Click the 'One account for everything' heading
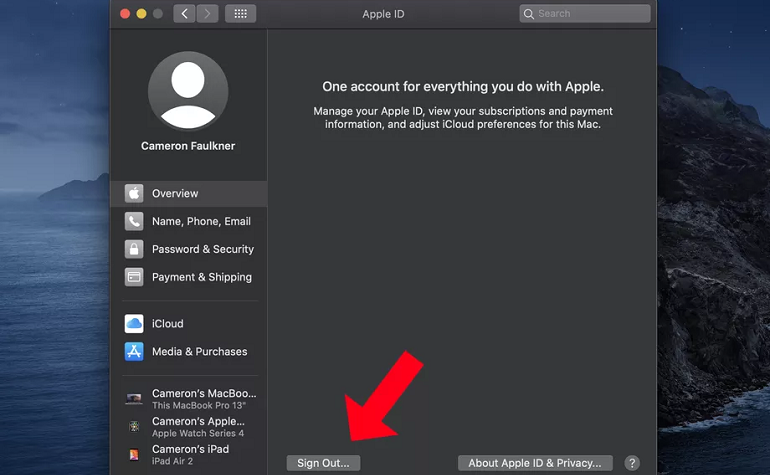Viewport: 770px width, 475px height. [x=463, y=86]
